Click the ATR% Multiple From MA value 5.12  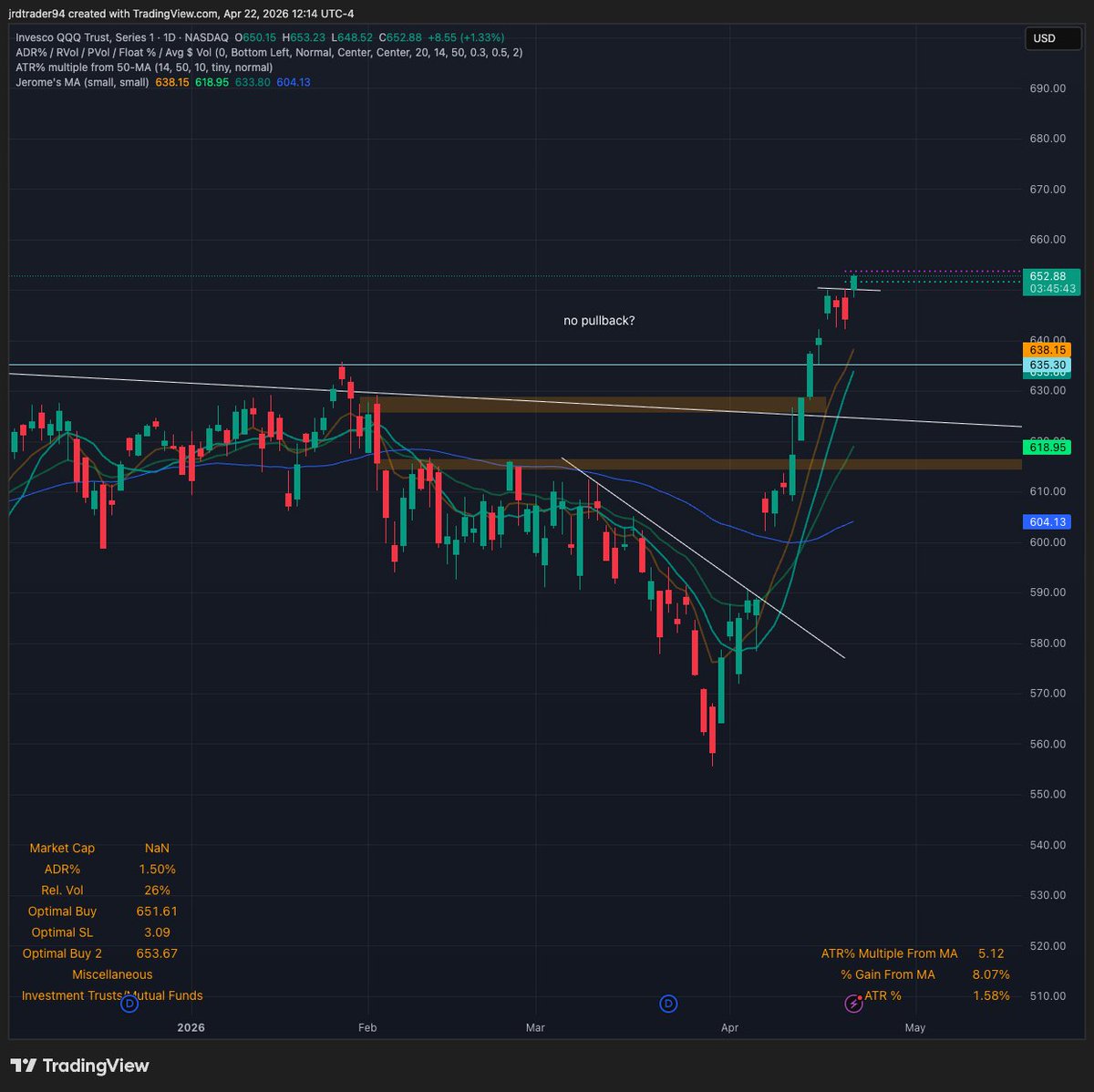991,953
